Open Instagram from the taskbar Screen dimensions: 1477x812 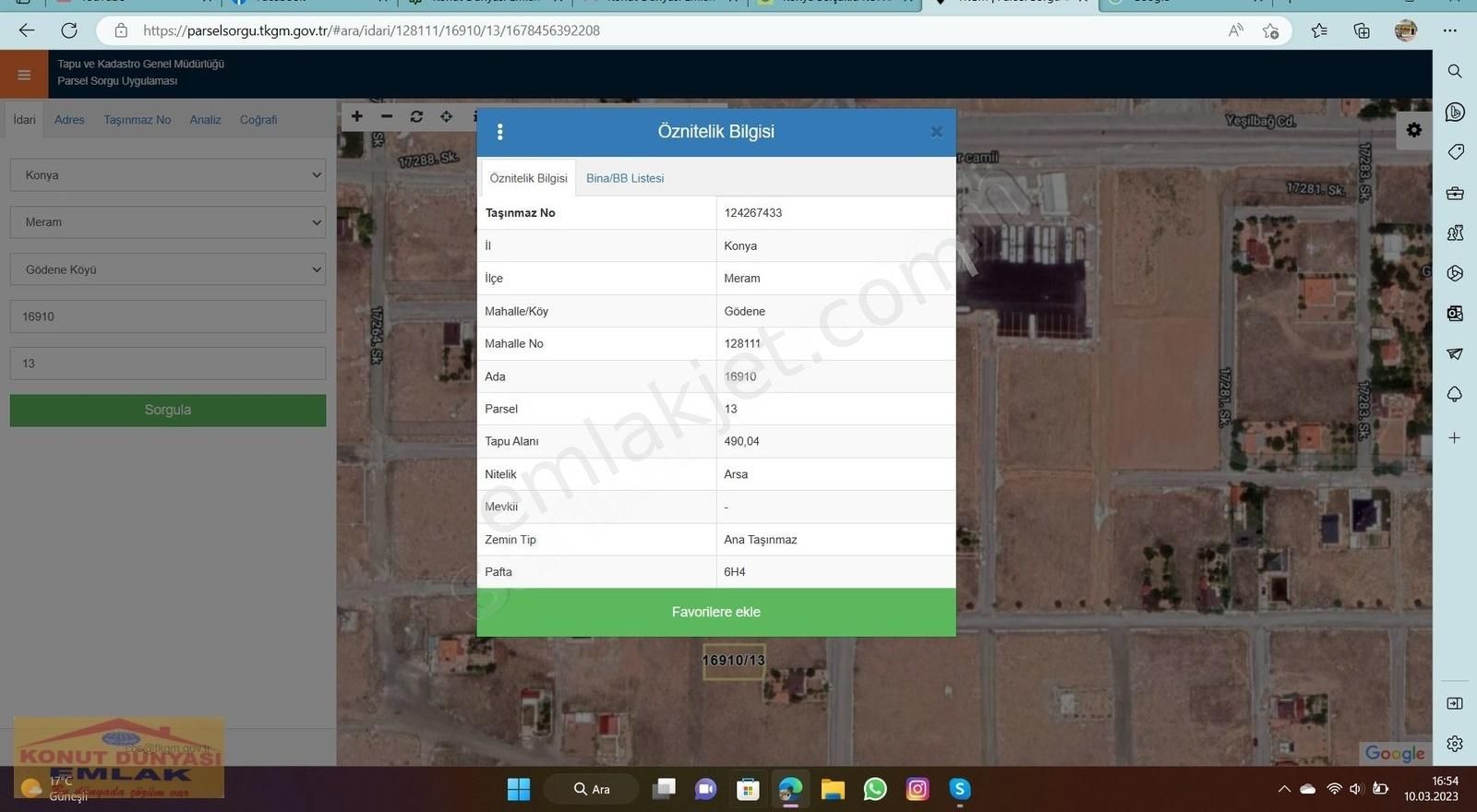click(918, 789)
